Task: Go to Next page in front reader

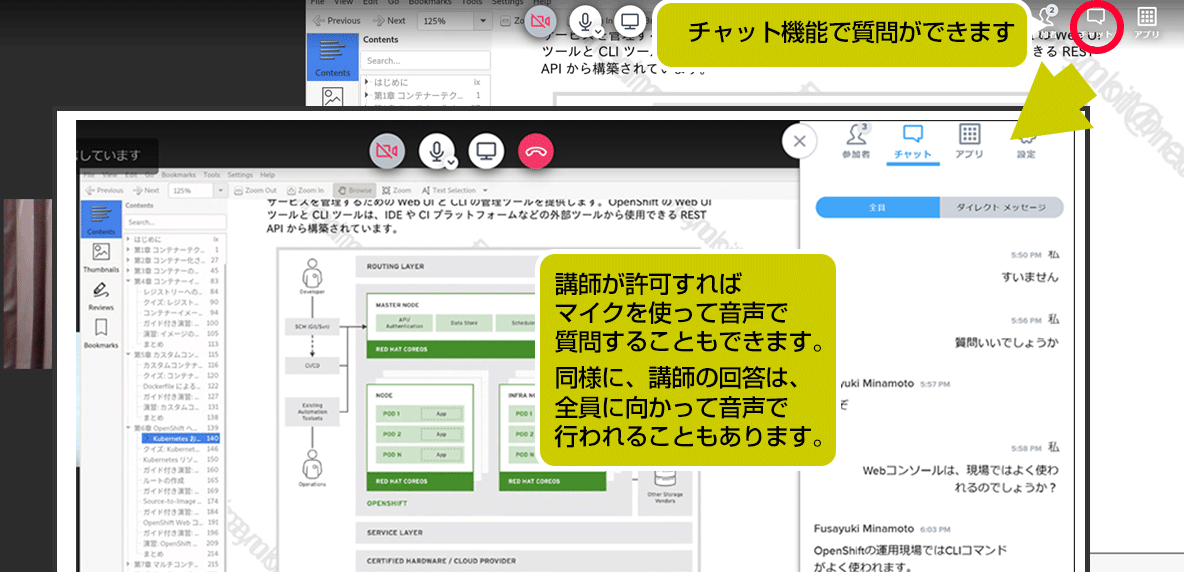Action: click(146, 191)
